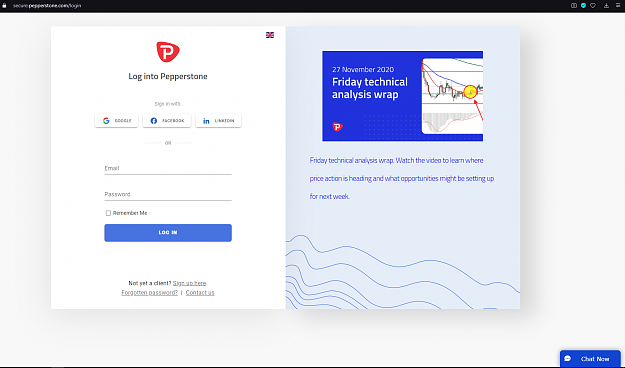Click the secure.pepperstone.com/login address bar URL

click(x=47, y=6)
